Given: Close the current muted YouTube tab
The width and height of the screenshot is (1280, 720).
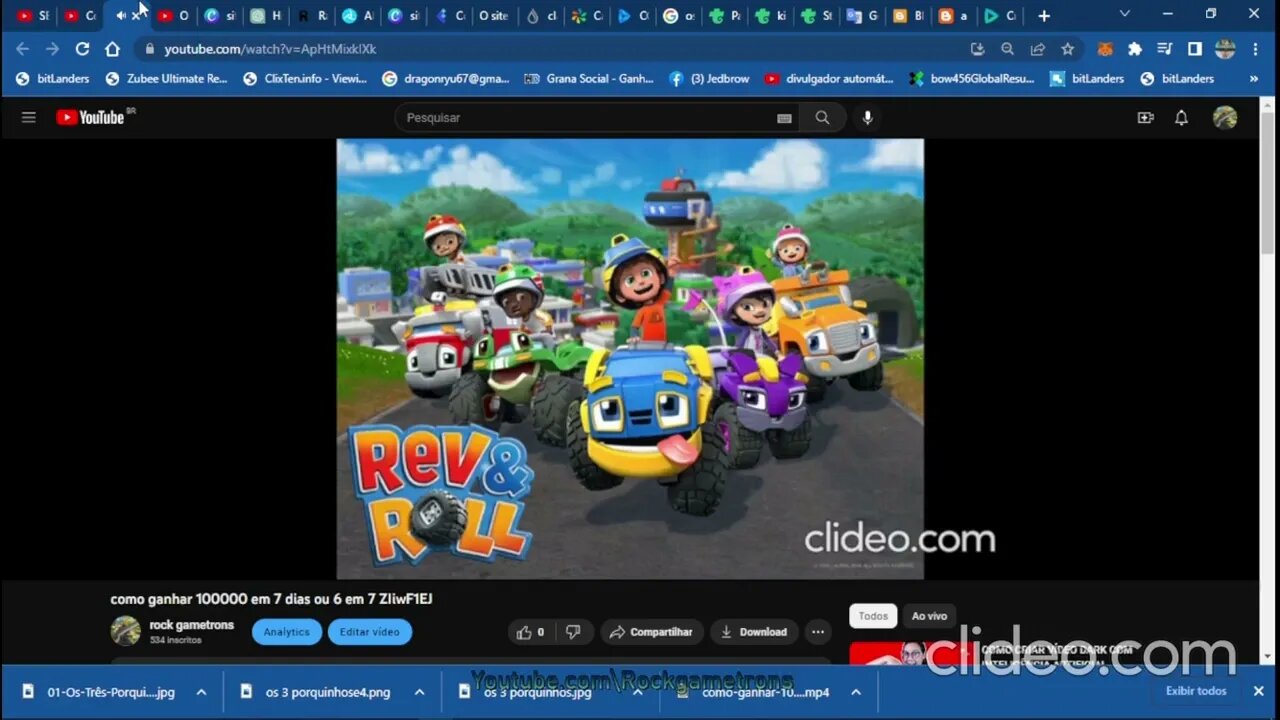Looking at the screenshot, I should [136, 16].
